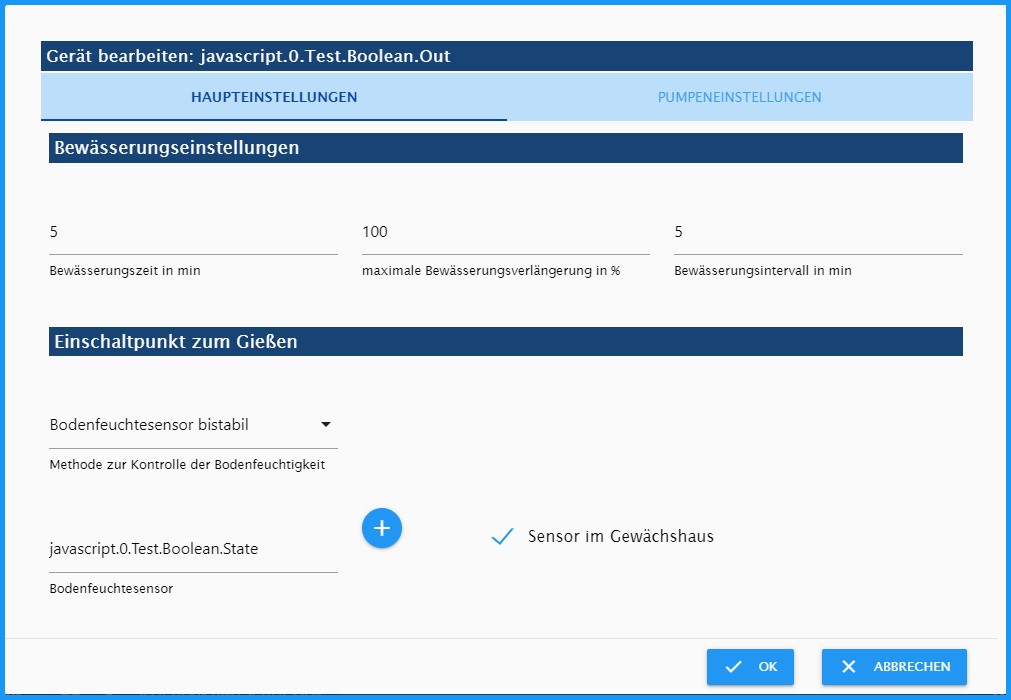Click the 'Gerät bearbeiten' dialog title bar
The image size is (1011, 700).
coord(507,56)
